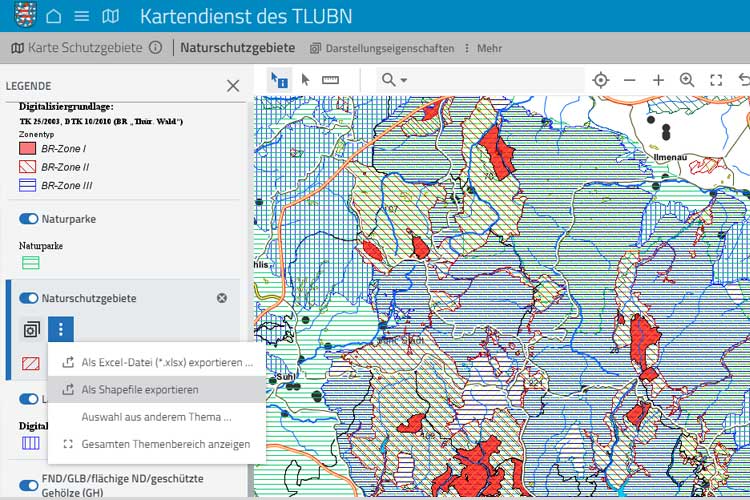Export as Excel file (*.xlsx)
This screenshot has width=750, height=500.
[157, 362]
